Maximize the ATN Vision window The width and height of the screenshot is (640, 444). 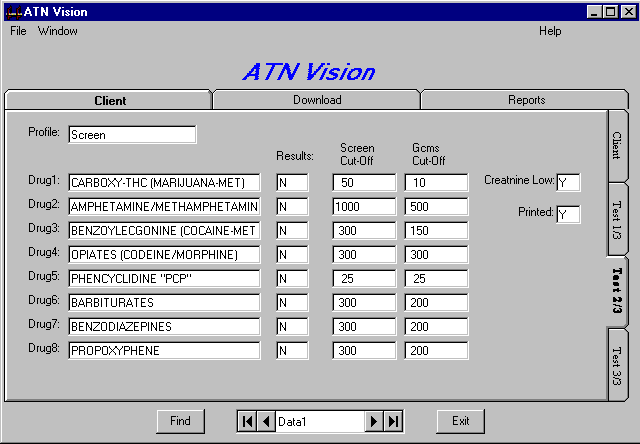coord(611,12)
